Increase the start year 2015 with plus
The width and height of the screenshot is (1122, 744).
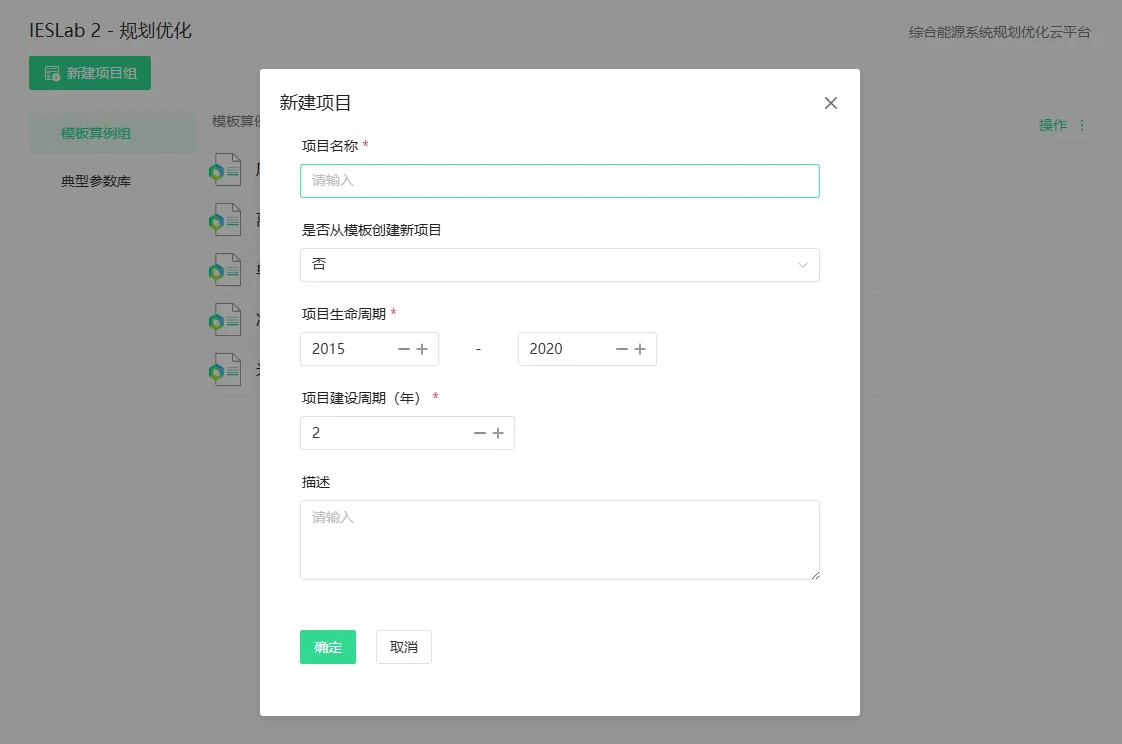click(x=422, y=349)
